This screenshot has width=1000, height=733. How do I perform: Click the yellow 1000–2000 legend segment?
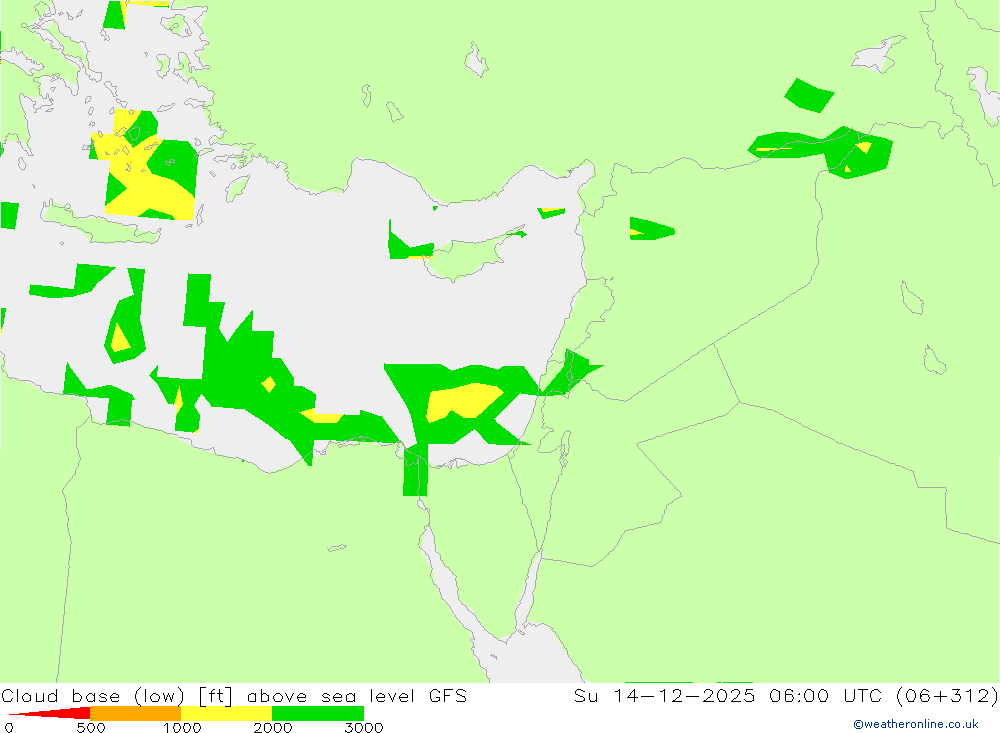click(x=226, y=713)
